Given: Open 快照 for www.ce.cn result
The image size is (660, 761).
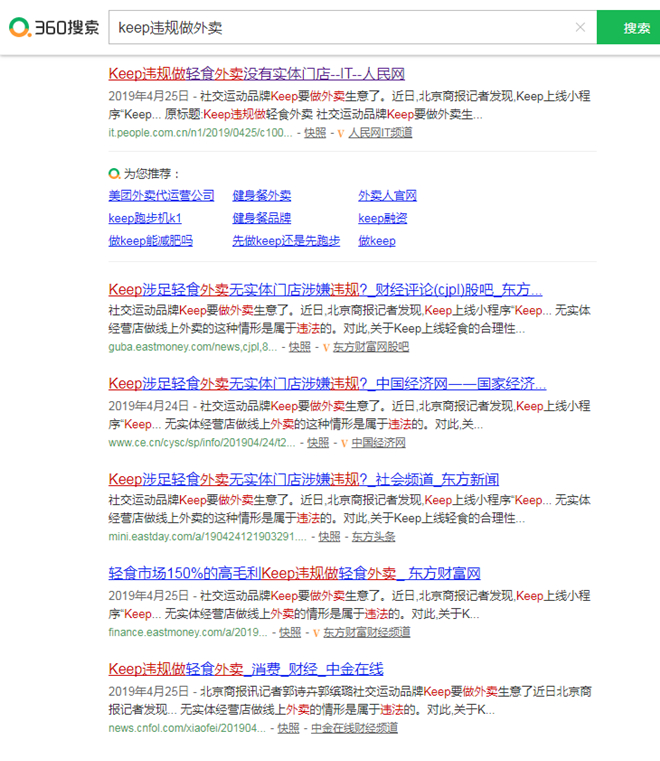Looking at the screenshot, I should (318, 443).
